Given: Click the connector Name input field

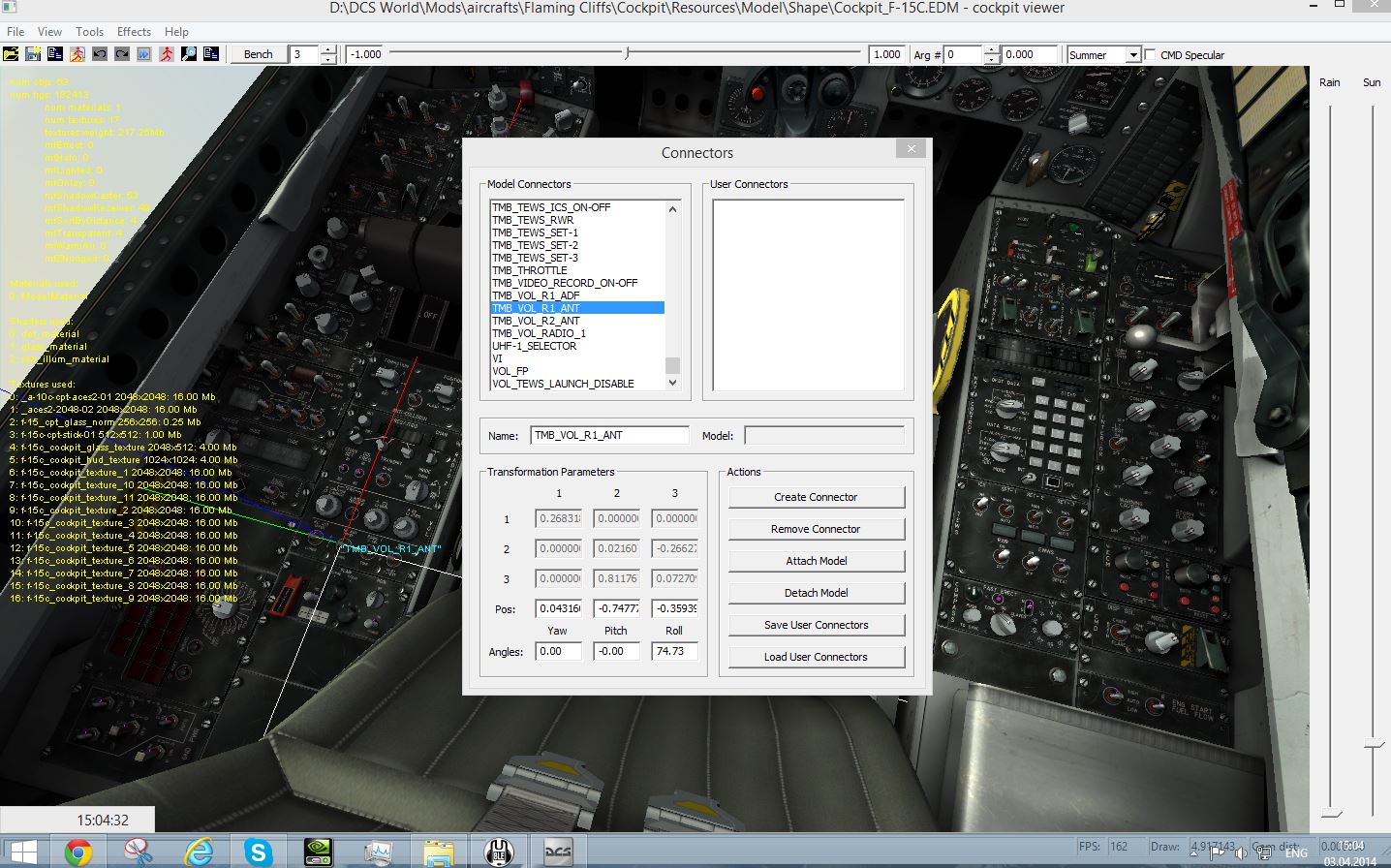Looking at the screenshot, I should (x=609, y=436).
